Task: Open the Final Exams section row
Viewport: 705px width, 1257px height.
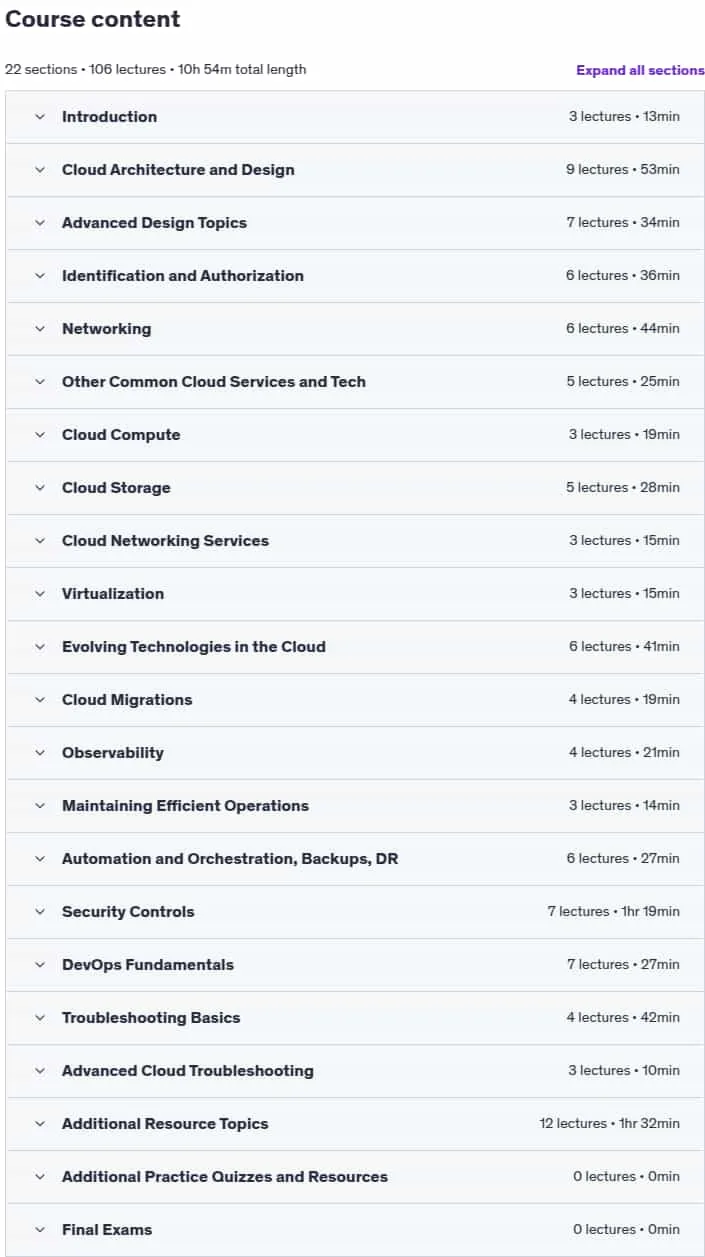Action: [355, 1230]
